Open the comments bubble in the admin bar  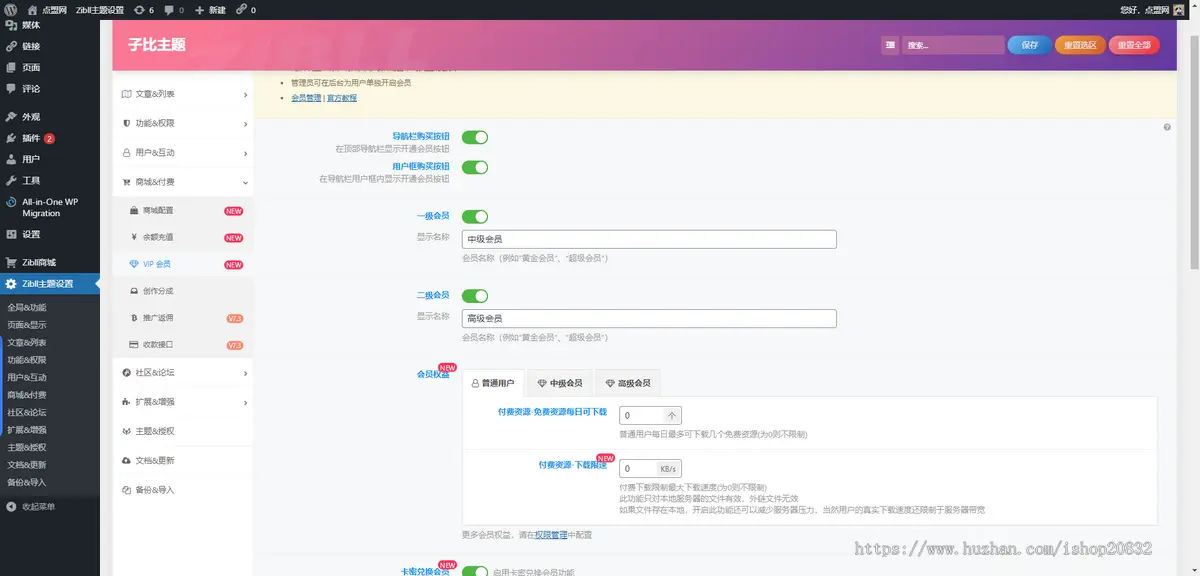coord(173,9)
